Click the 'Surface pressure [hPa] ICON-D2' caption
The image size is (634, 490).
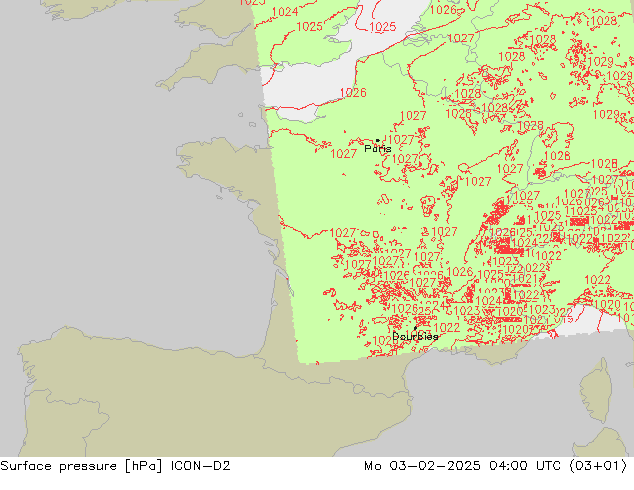pyautogui.click(x=115, y=466)
